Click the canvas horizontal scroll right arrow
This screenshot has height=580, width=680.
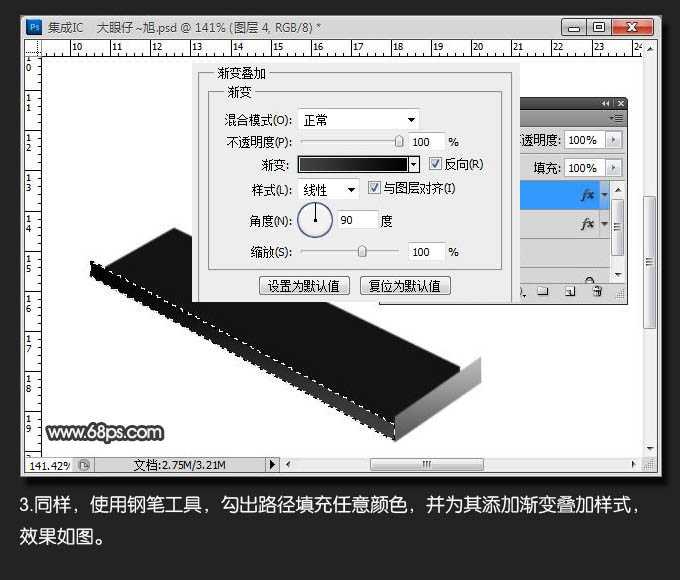pyautogui.click(x=633, y=464)
